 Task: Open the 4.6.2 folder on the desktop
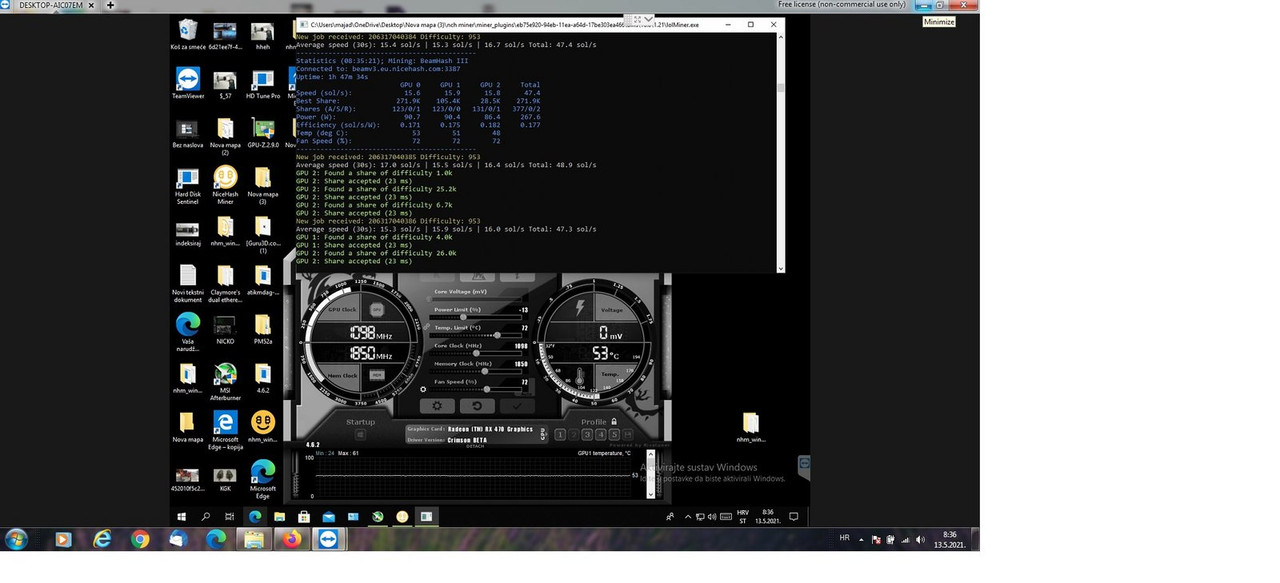262,378
